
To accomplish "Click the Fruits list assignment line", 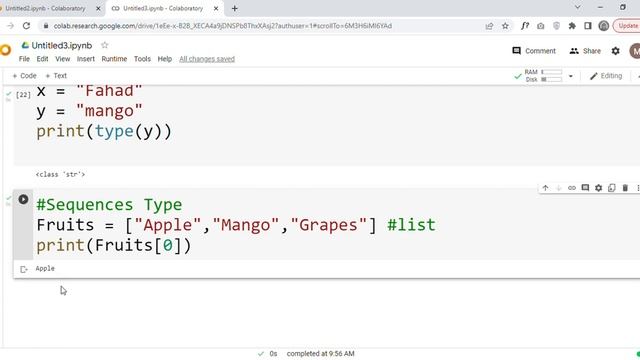I will [x=236, y=225].
